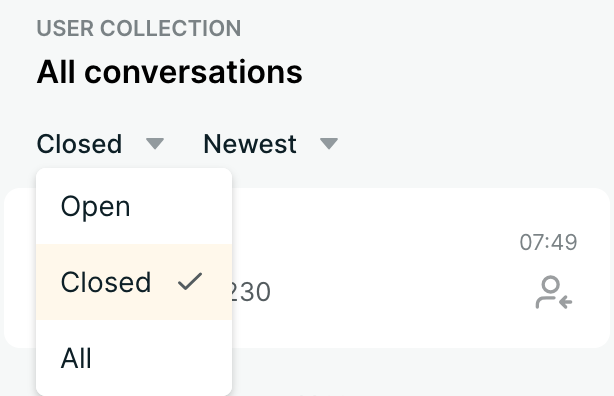Click the USER COLLECTION label

(139, 28)
